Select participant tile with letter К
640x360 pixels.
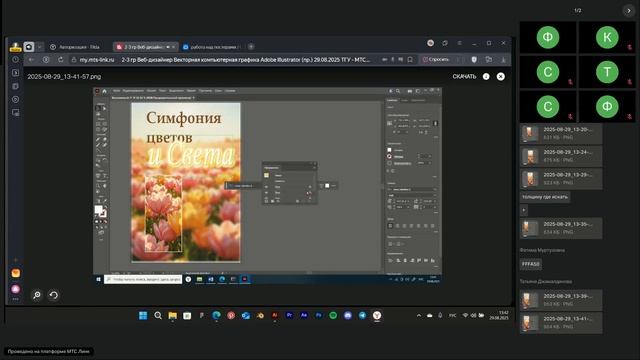607,37
